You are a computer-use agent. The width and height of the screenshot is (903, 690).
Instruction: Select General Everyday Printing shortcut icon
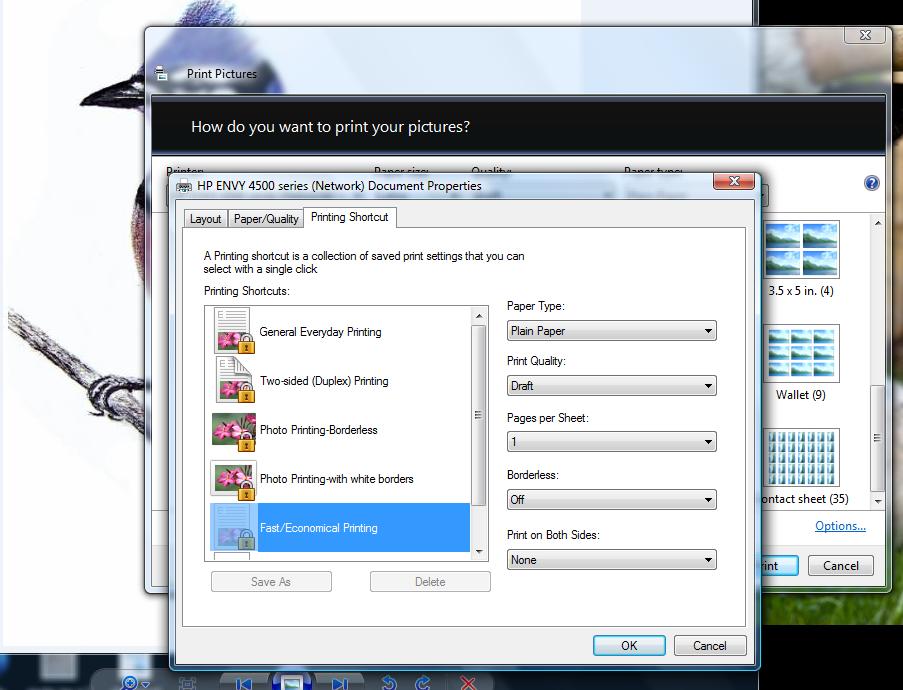point(234,331)
